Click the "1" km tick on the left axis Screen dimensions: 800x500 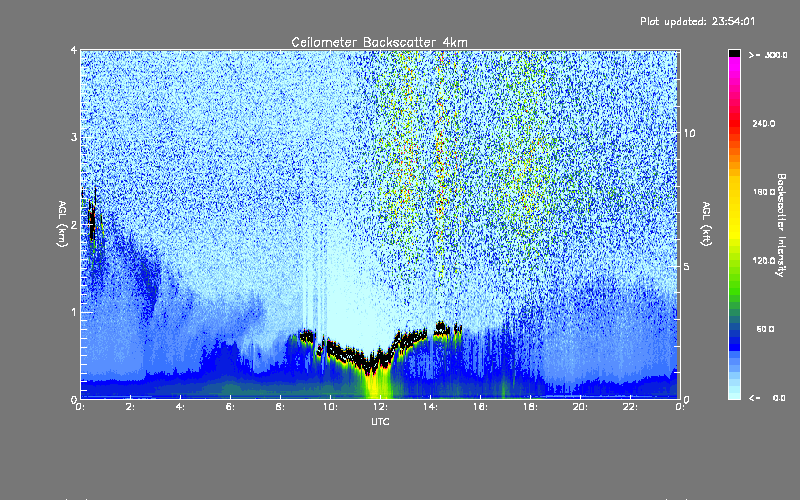click(74, 312)
